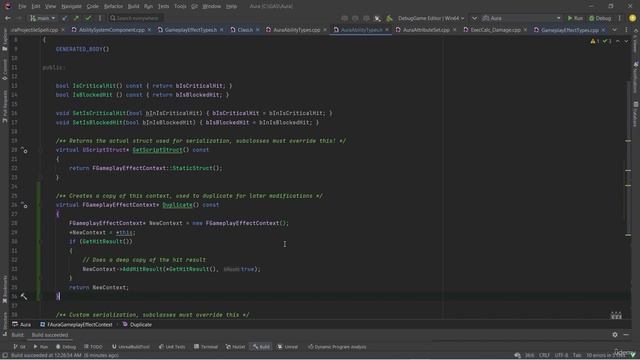640x360 pixels.
Task: Open Build panel settings gear
Action: pyautogui.click(x=615, y=335)
